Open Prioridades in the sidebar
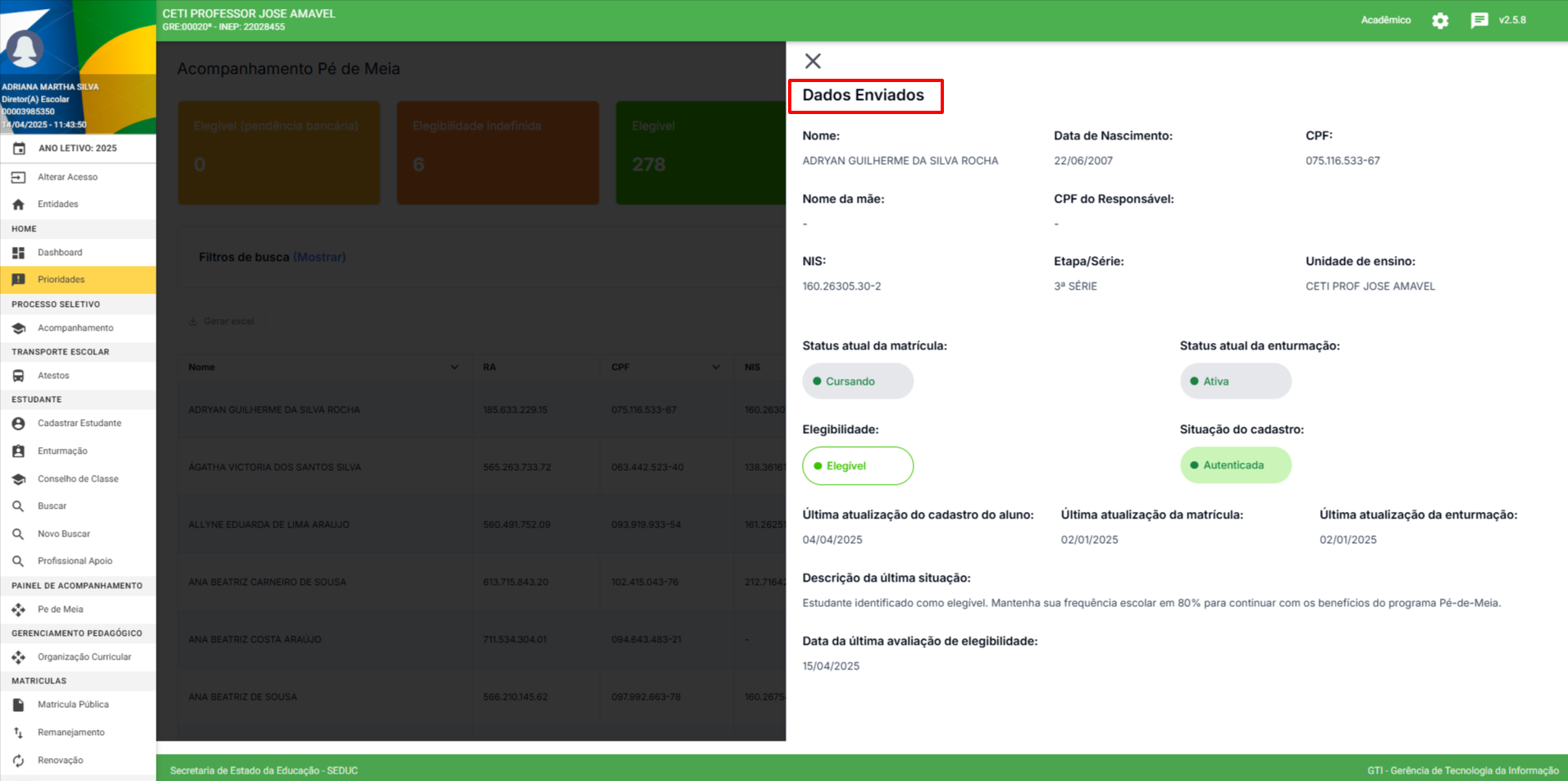Screen dimensions: 1568x781 point(61,280)
